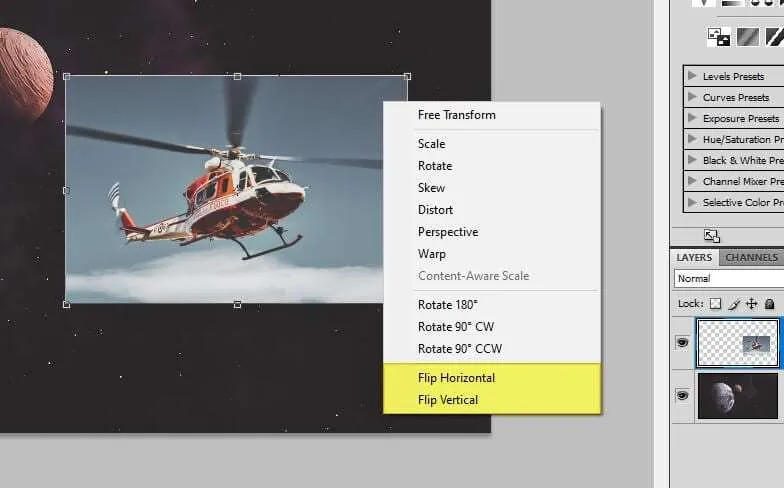Expand the Hue/Saturation Presets group

coord(692,139)
